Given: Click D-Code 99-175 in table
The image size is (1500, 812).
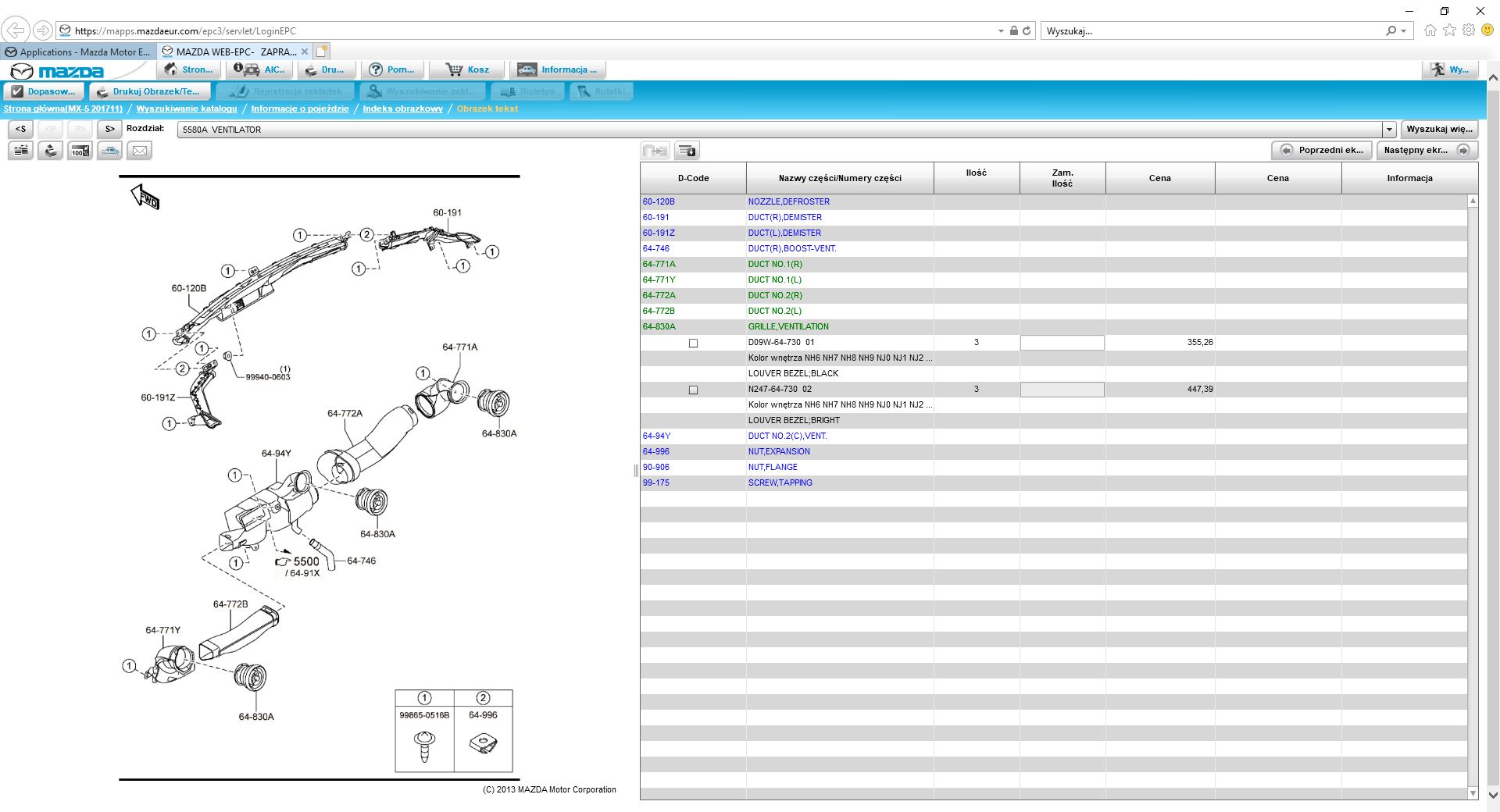Looking at the screenshot, I should (655, 483).
